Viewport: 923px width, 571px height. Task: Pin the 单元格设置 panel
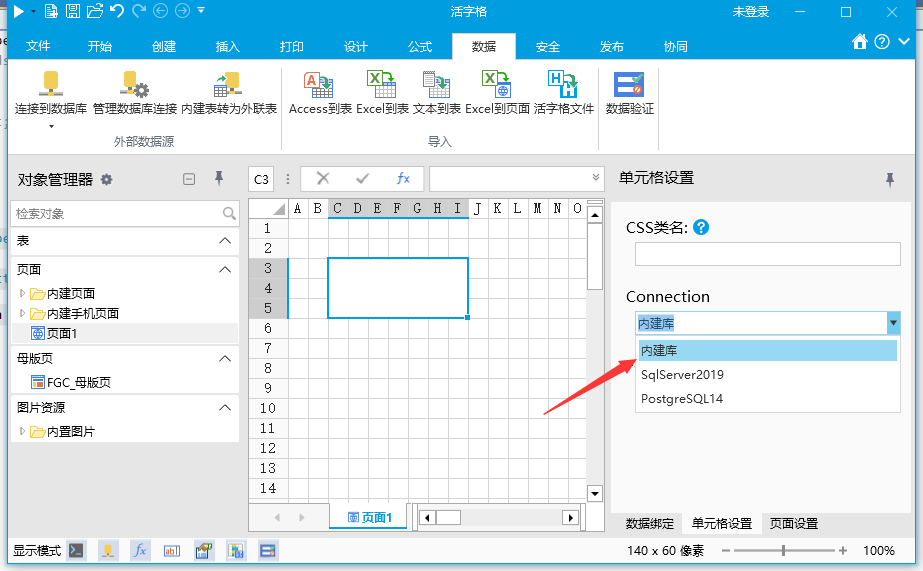[890, 180]
